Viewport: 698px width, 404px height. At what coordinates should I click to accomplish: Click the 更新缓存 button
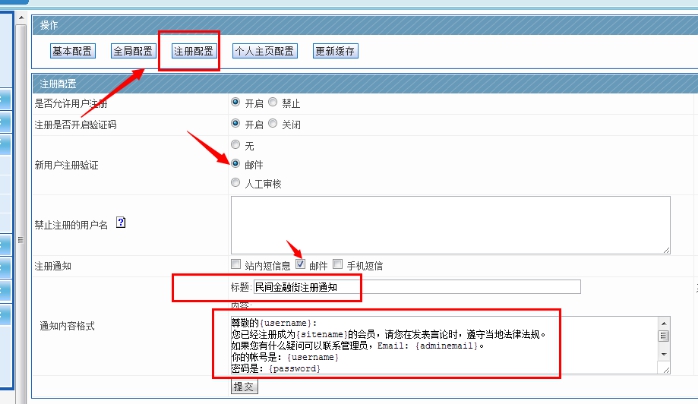click(335, 51)
